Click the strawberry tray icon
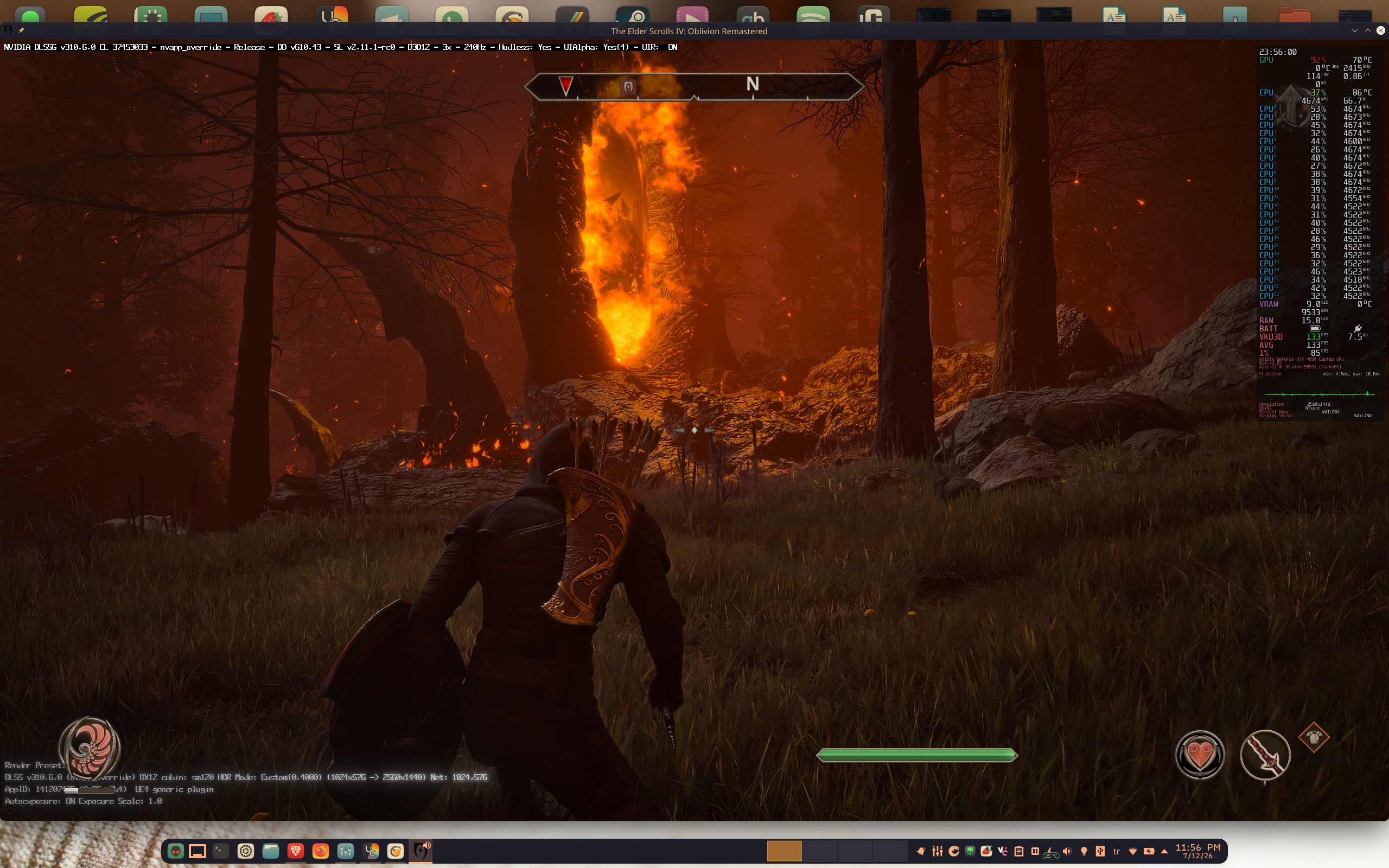The image size is (1389, 868). point(986,851)
